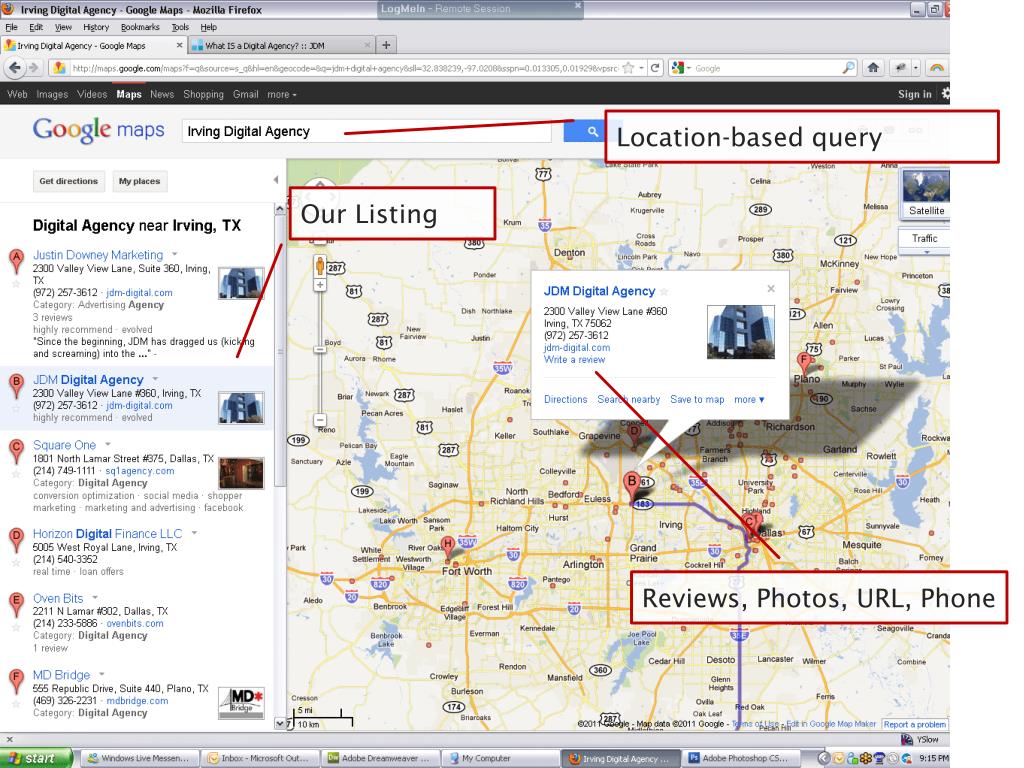Open the History menu
1024x768 pixels.
tap(96, 27)
